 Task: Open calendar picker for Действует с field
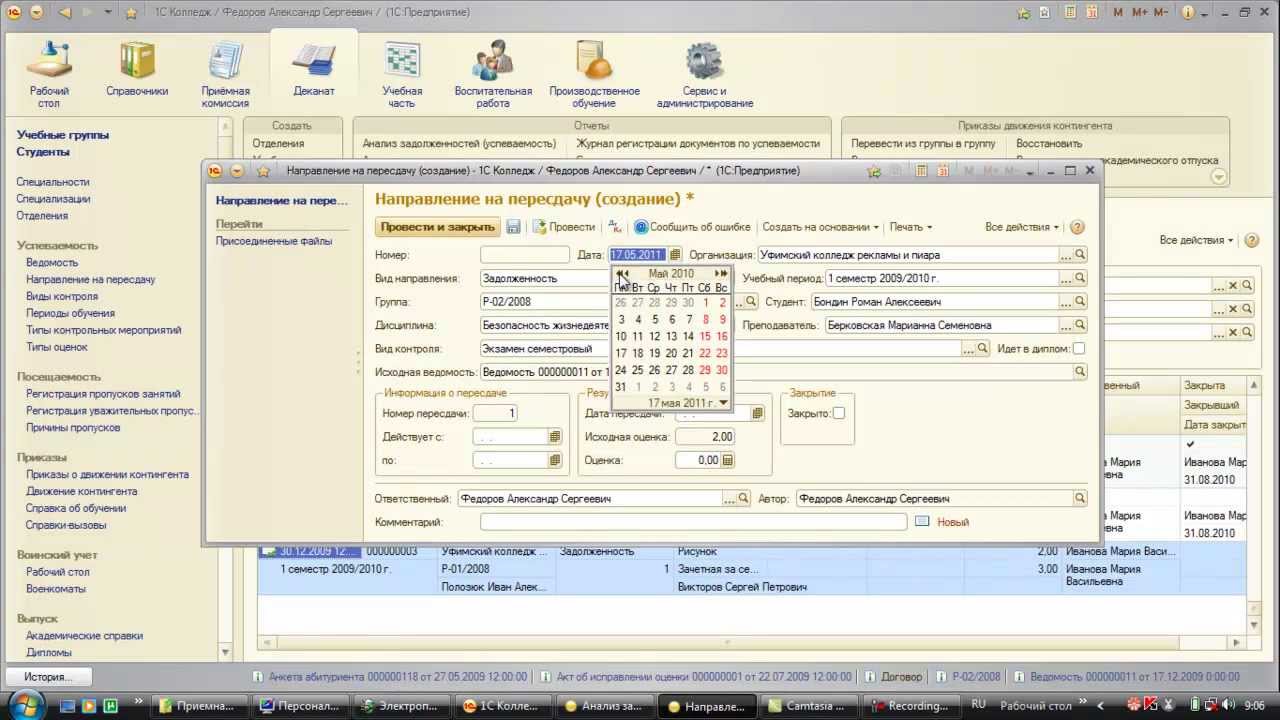[x=555, y=437]
